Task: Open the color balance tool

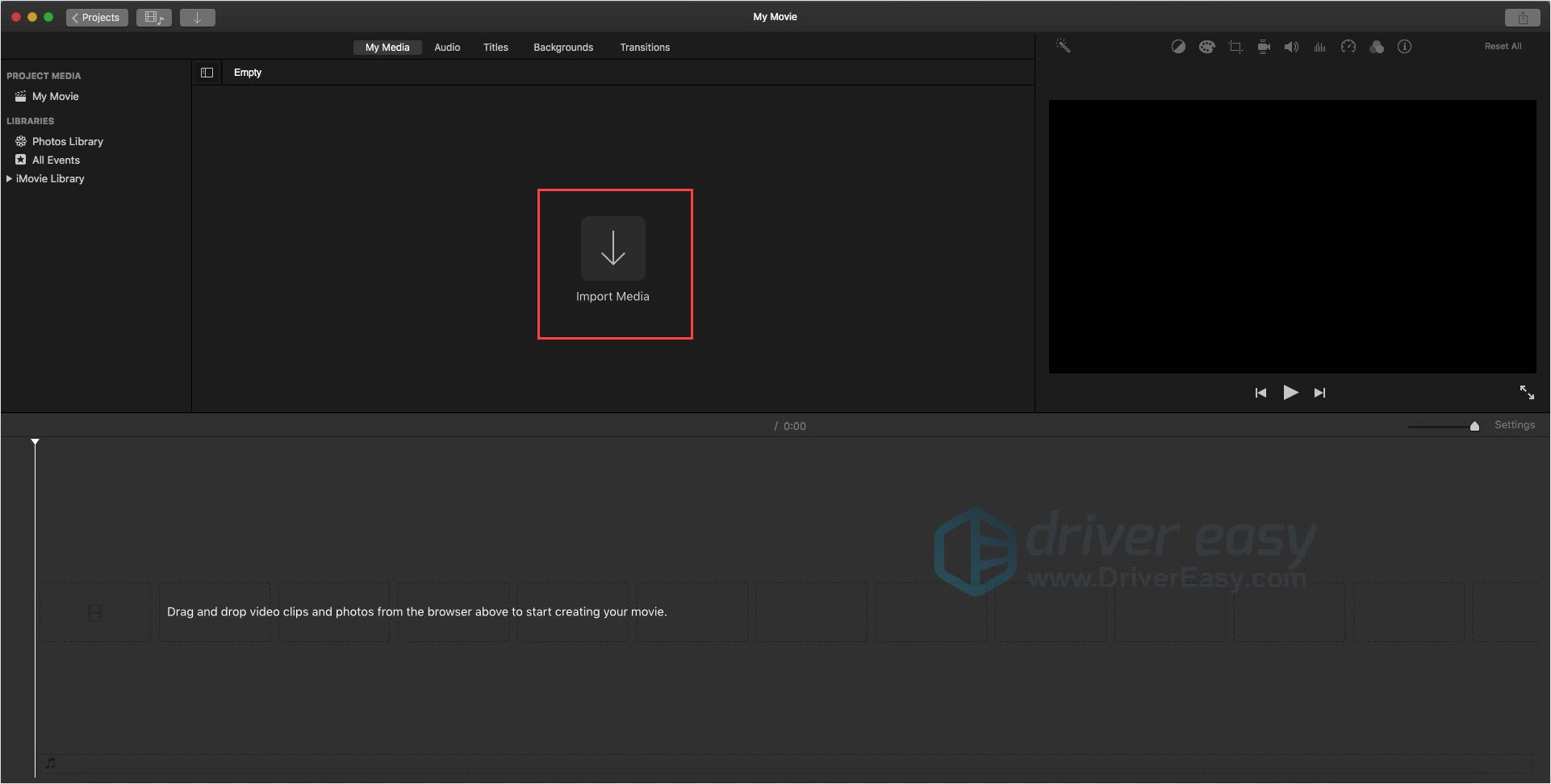Action: point(1178,47)
